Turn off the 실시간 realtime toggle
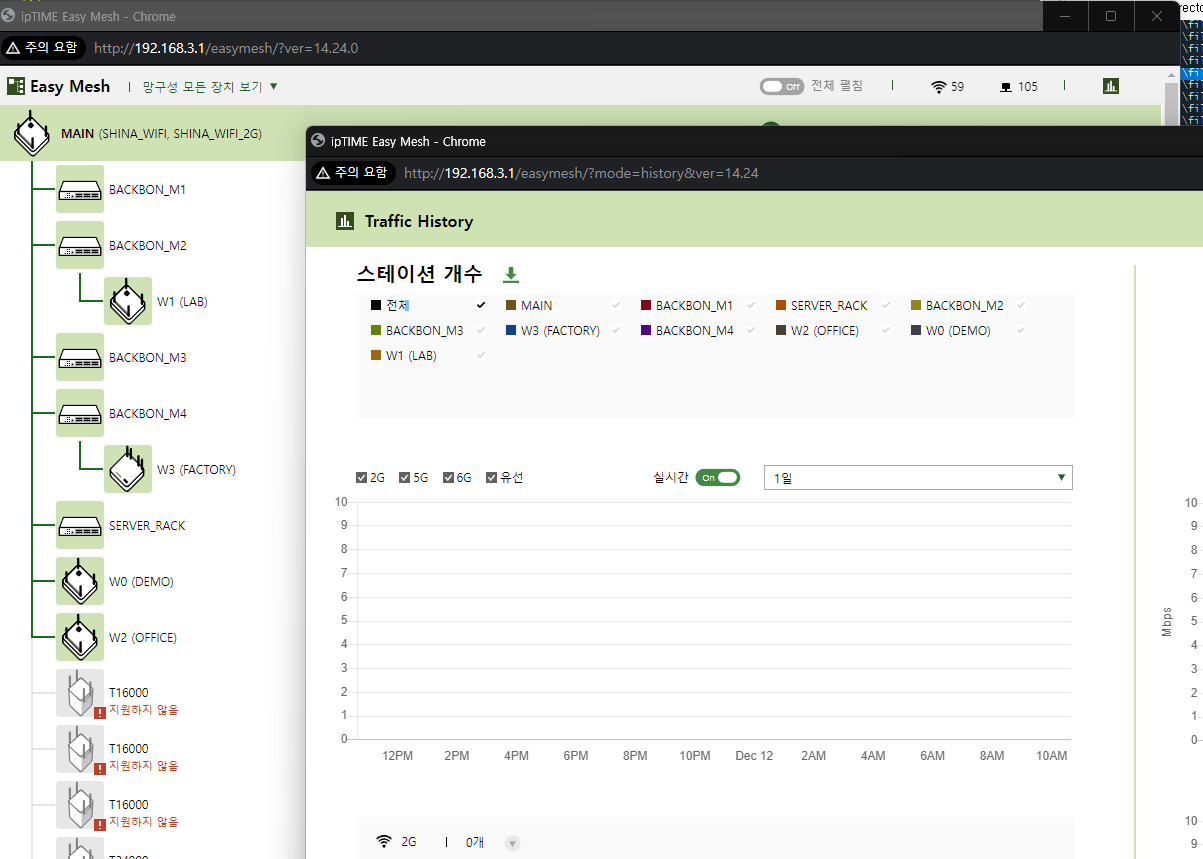The image size is (1203, 859). [x=718, y=477]
